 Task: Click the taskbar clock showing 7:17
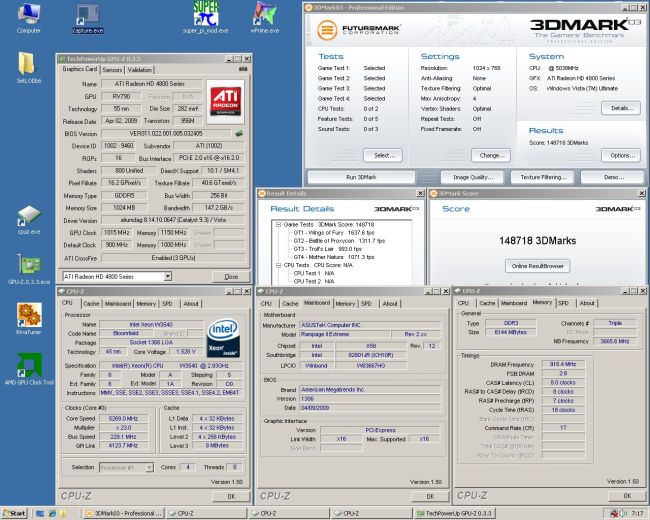pos(637,513)
